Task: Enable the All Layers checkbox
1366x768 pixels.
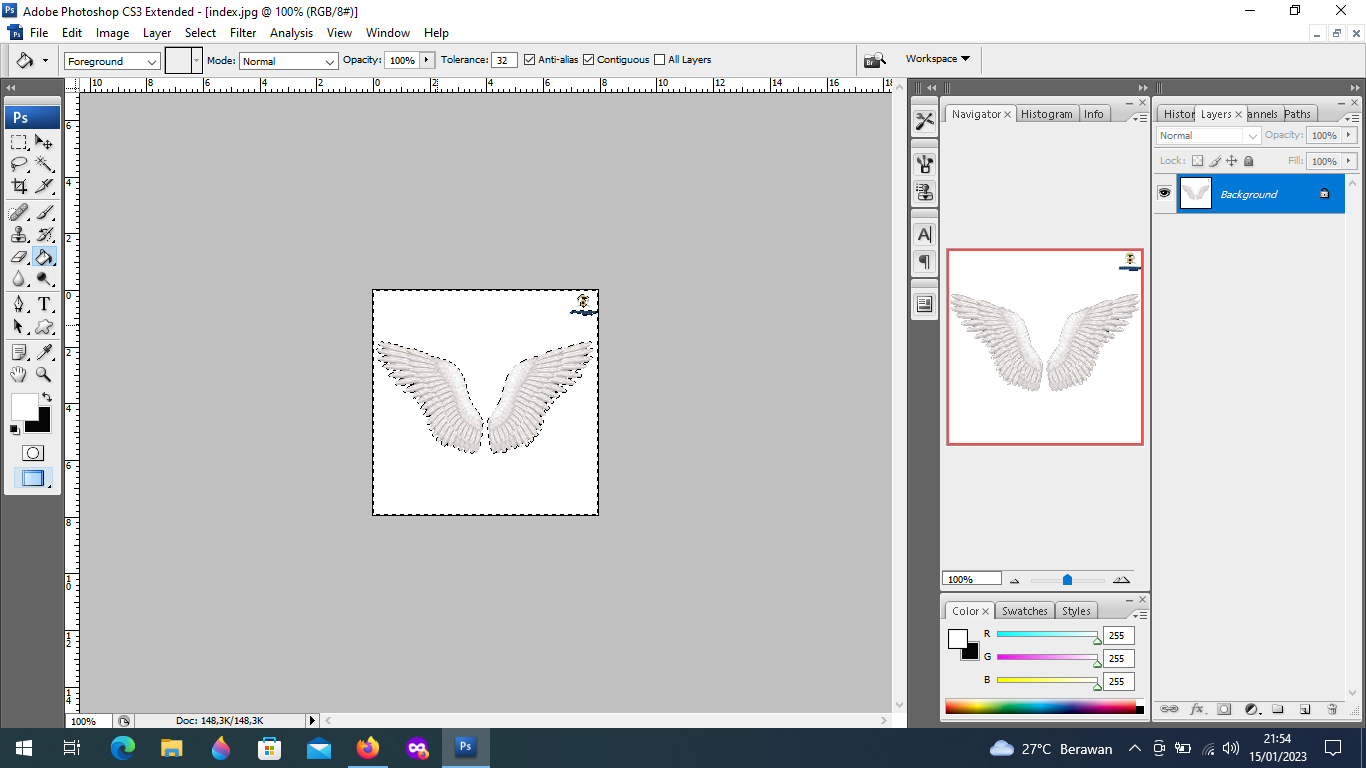Action: coord(659,60)
